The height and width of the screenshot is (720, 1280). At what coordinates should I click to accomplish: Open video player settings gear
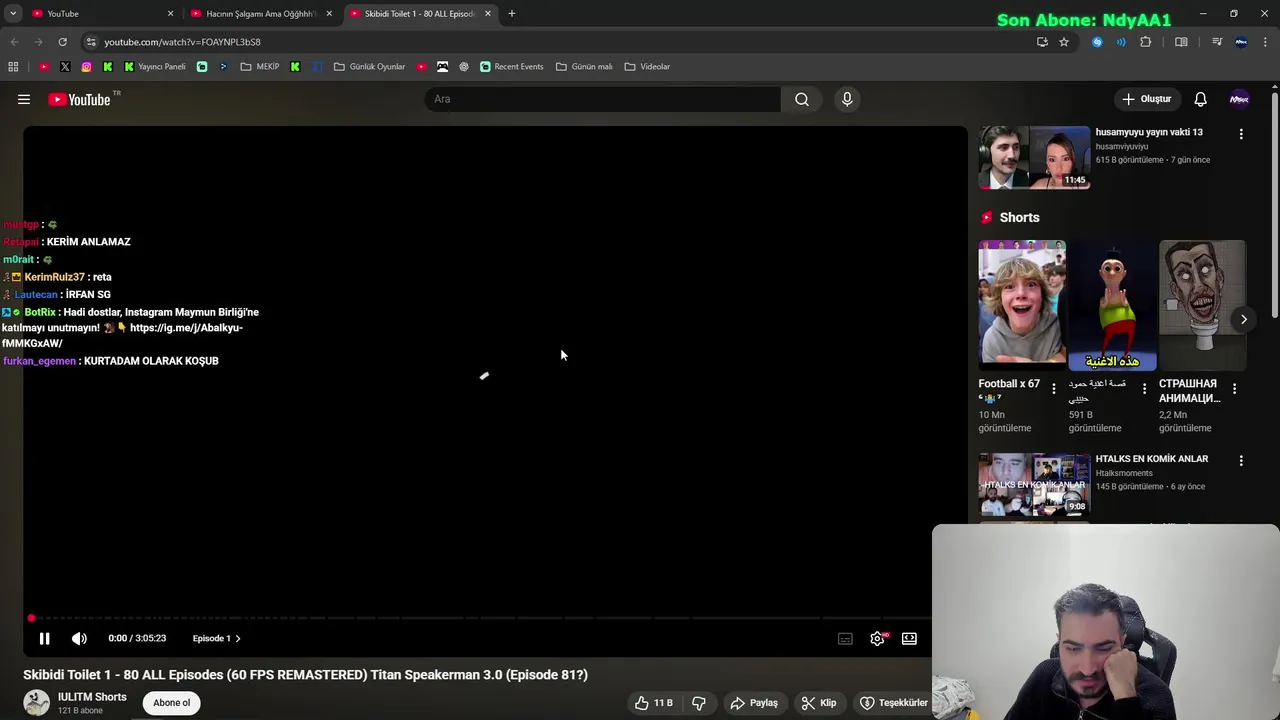(x=877, y=638)
